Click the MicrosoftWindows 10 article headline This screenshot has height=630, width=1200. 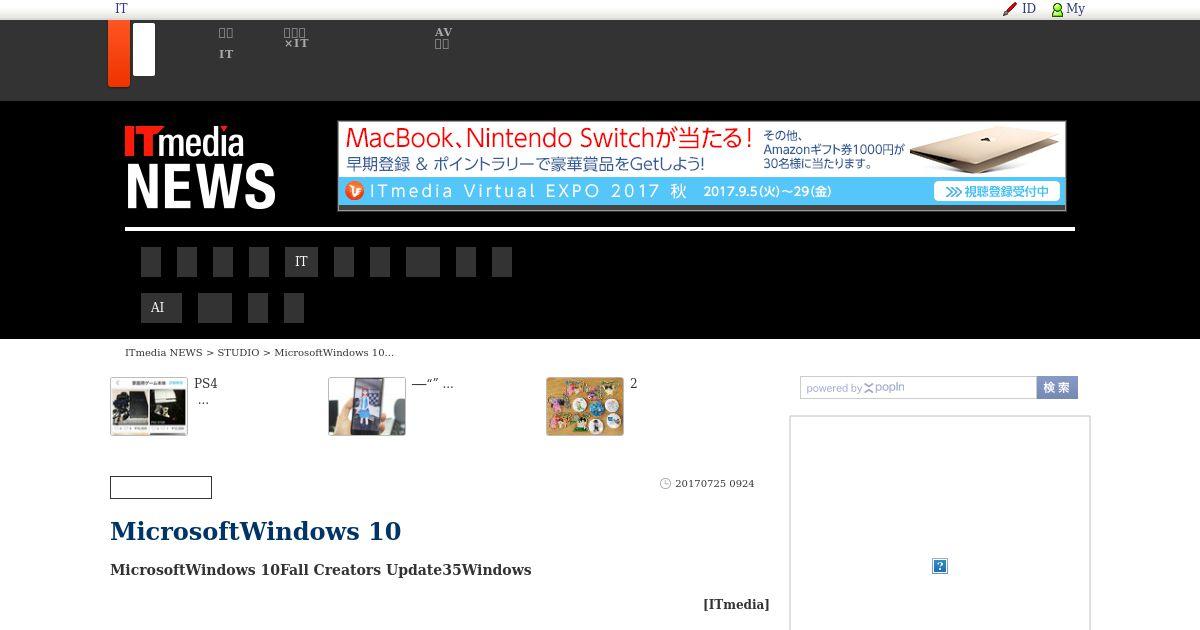coord(256,531)
